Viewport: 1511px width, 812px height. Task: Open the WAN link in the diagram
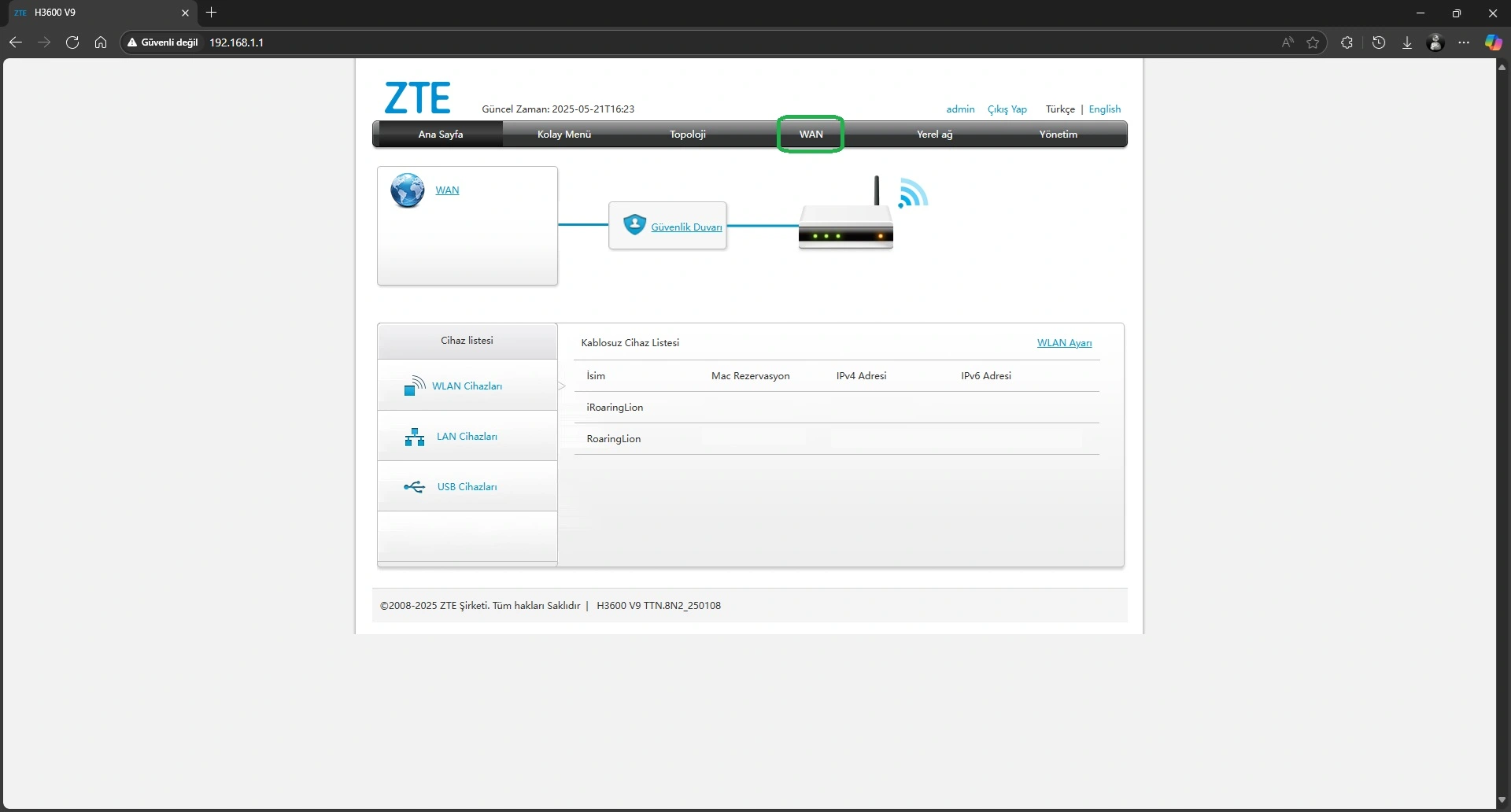click(x=447, y=190)
